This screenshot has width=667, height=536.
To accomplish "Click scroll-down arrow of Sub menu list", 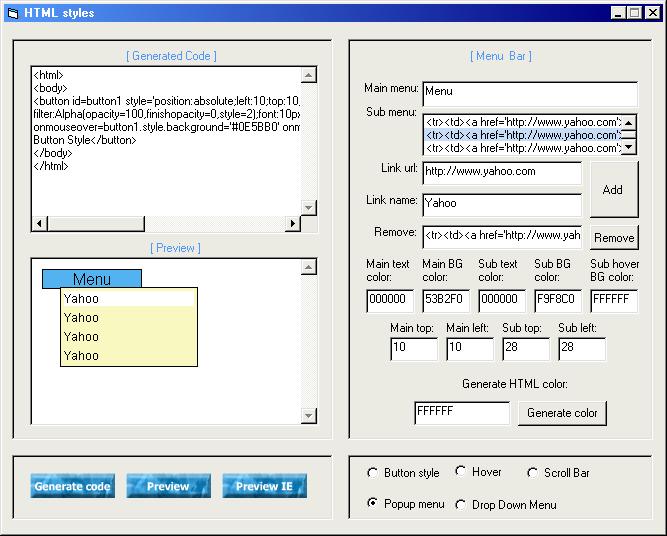I will tap(628, 147).
